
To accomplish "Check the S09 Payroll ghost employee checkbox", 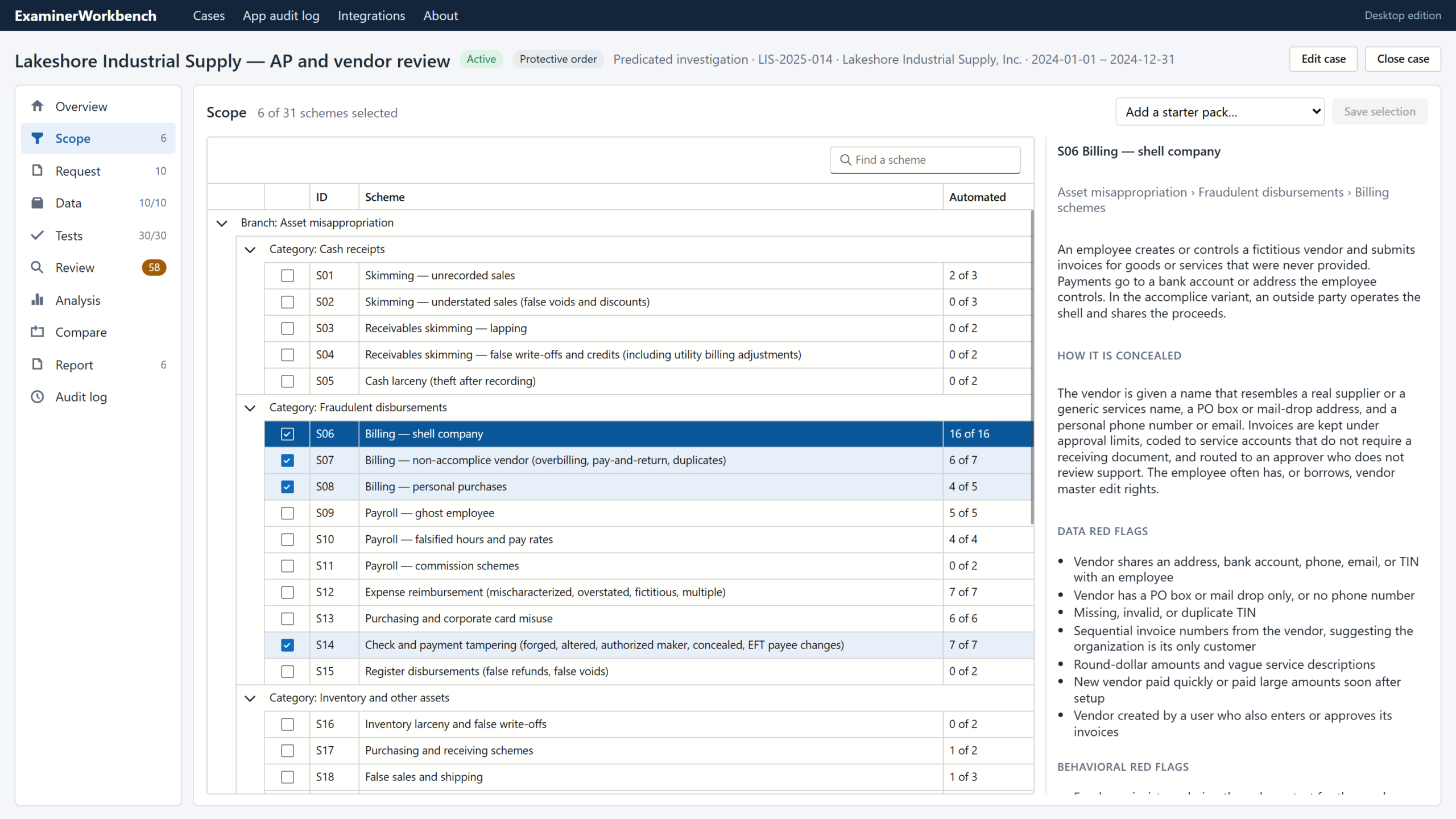I will [x=288, y=513].
